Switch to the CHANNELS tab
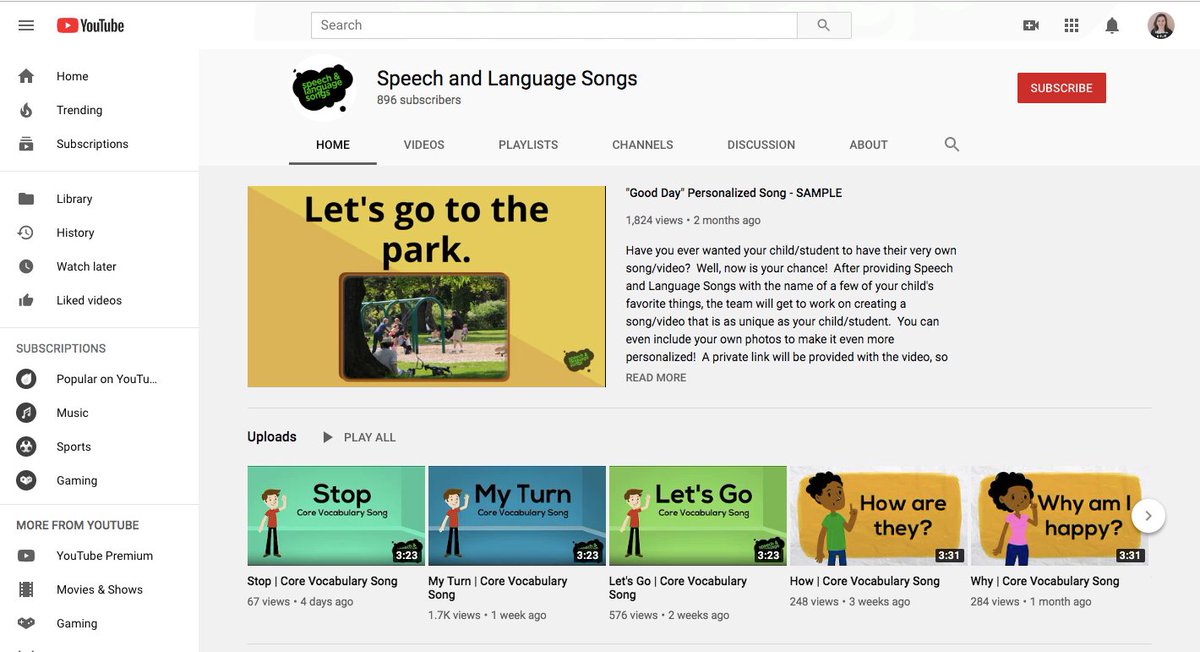The image size is (1200, 652). point(643,145)
